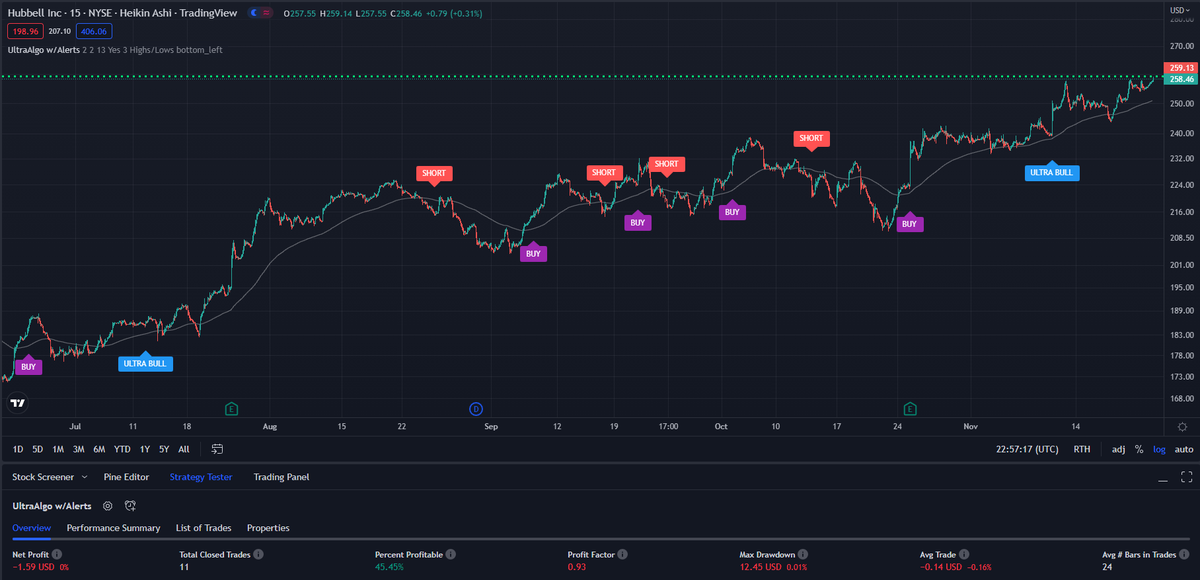Viewport: 1200px width, 580px height.
Task: Open UltraAlgo strategy settings gear
Action: coord(108,506)
